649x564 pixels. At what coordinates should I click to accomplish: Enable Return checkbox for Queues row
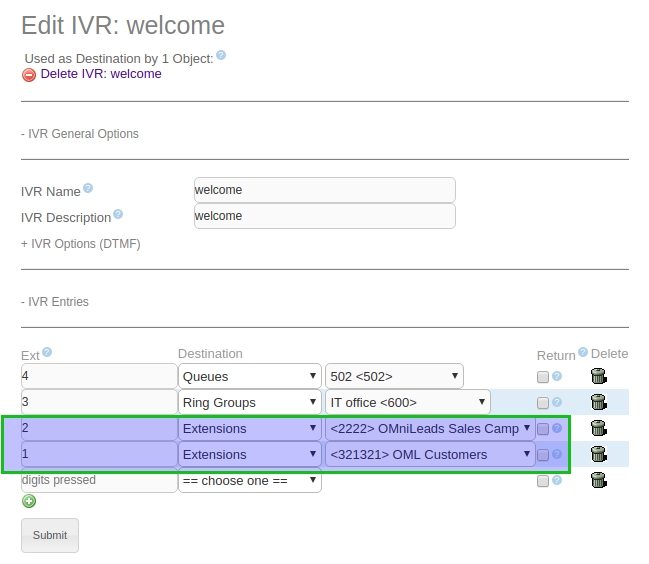pos(543,377)
